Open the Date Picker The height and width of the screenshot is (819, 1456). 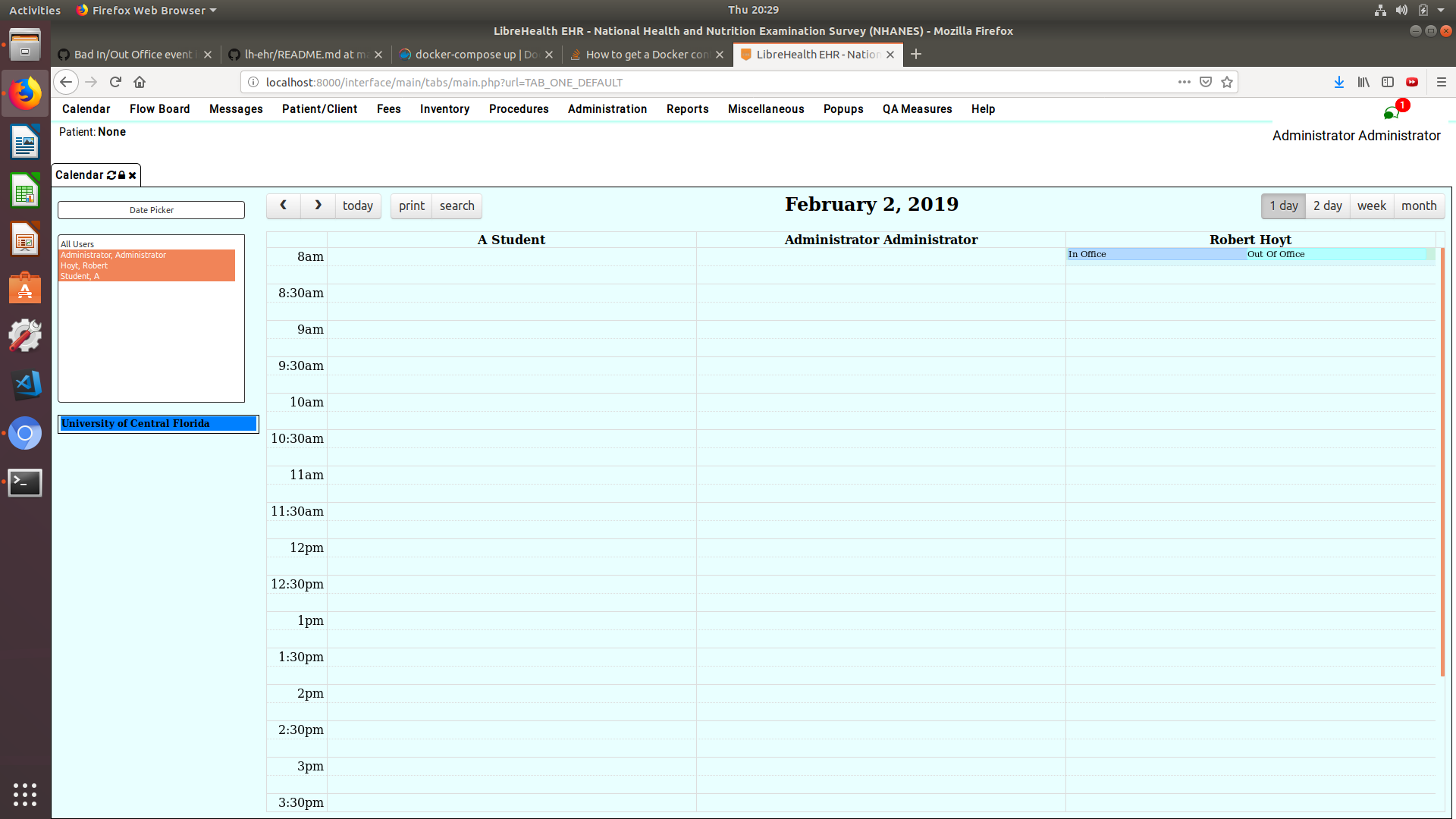[151, 210]
